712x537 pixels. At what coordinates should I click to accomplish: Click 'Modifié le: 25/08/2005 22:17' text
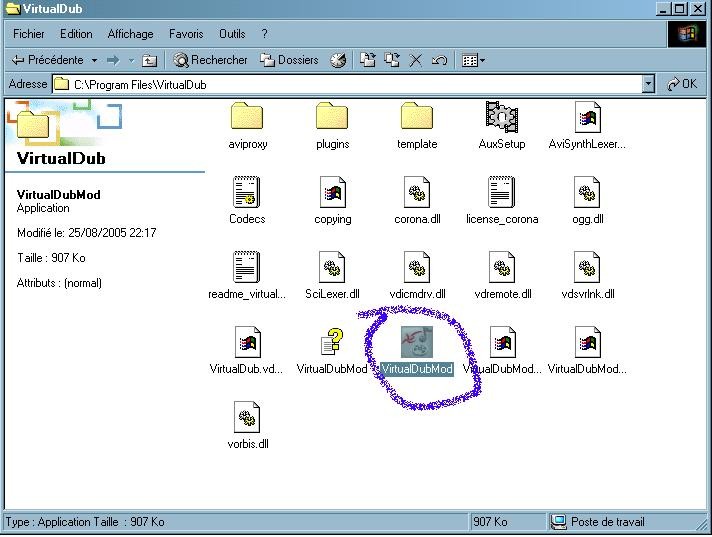click(x=87, y=233)
